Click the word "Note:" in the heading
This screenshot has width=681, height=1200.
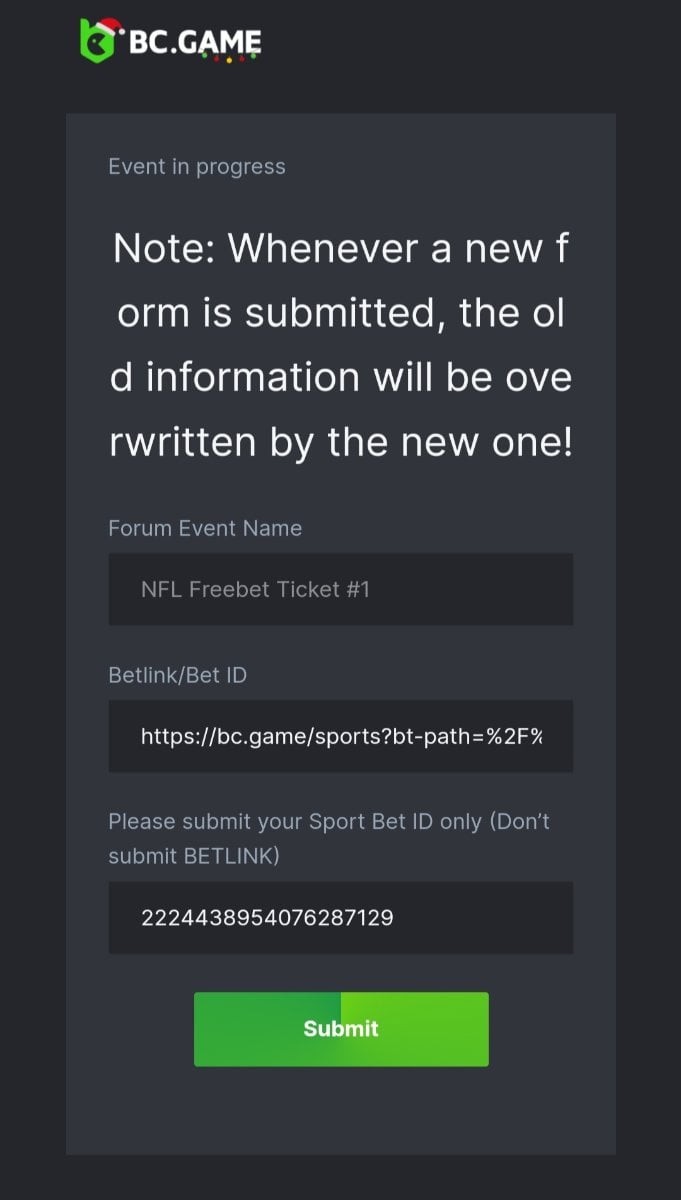tap(164, 248)
